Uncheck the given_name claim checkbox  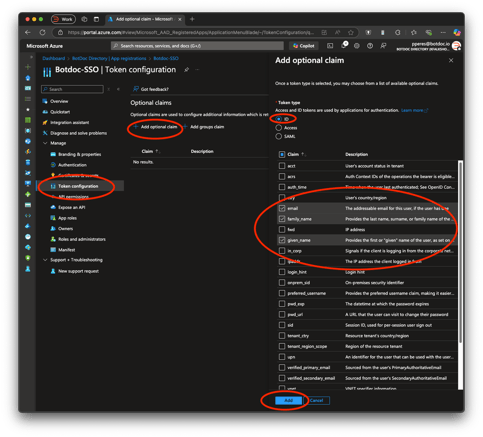282,240
